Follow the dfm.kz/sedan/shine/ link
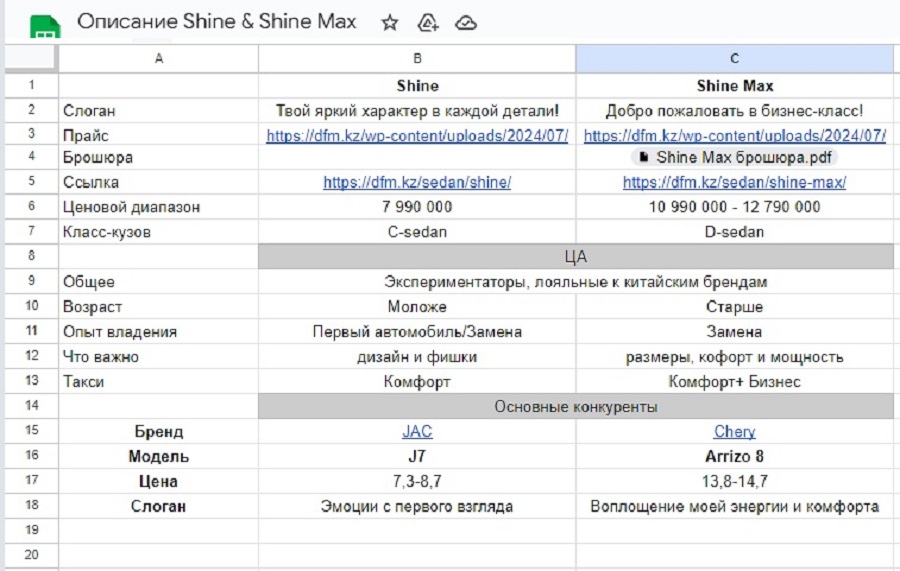The width and height of the screenshot is (900, 571). (417, 183)
